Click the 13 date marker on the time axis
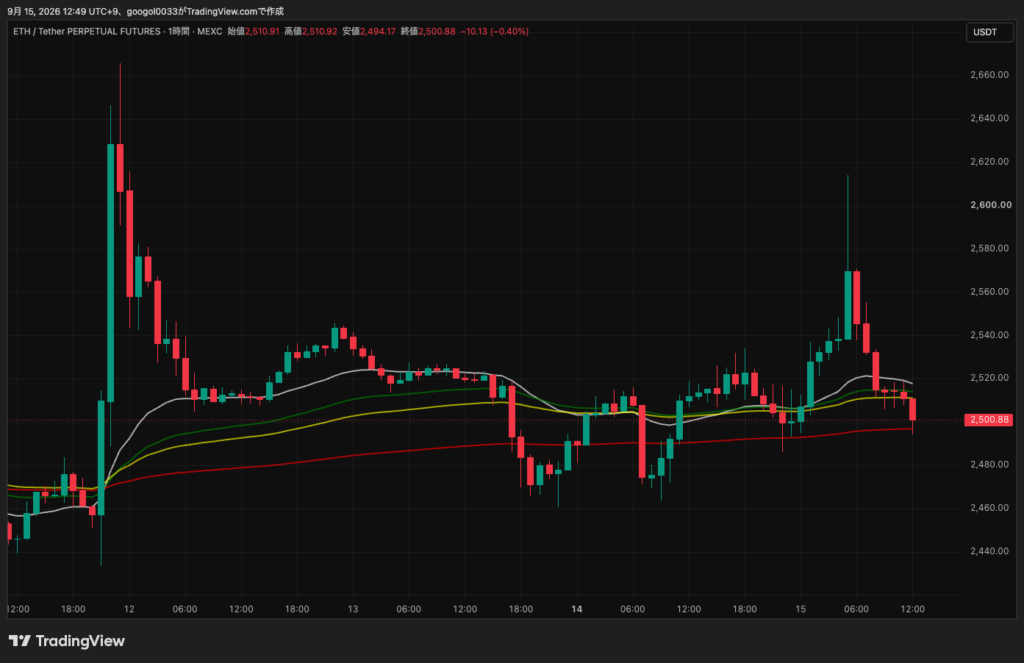 pyautogui.click(x=353, y=609)
